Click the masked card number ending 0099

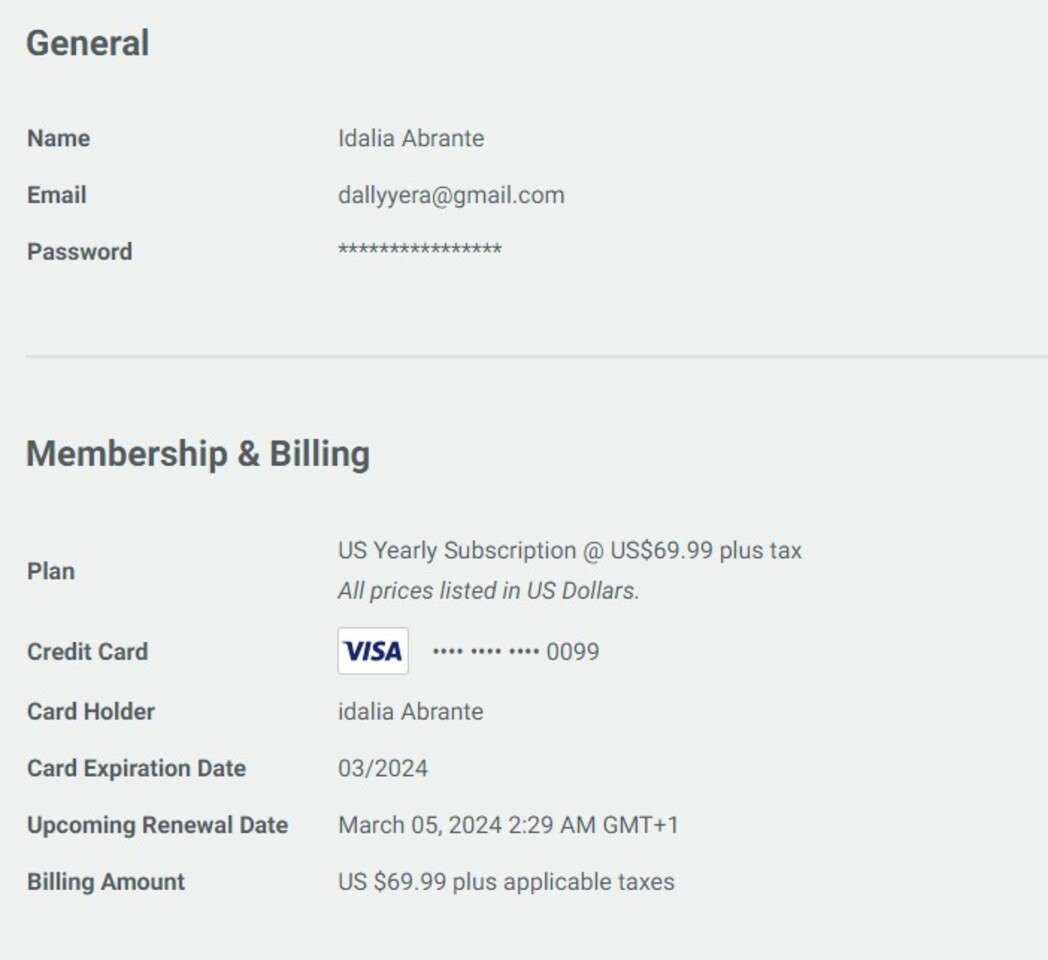click(516, 651)
